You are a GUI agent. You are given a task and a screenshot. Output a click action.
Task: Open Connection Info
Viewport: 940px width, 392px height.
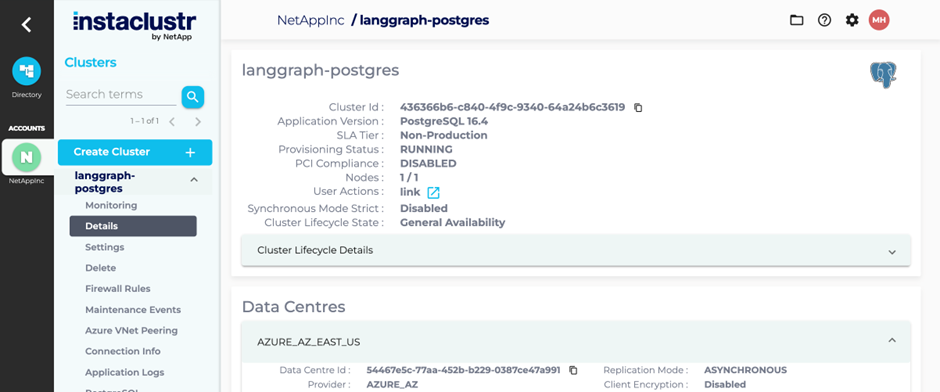point(122,351)
